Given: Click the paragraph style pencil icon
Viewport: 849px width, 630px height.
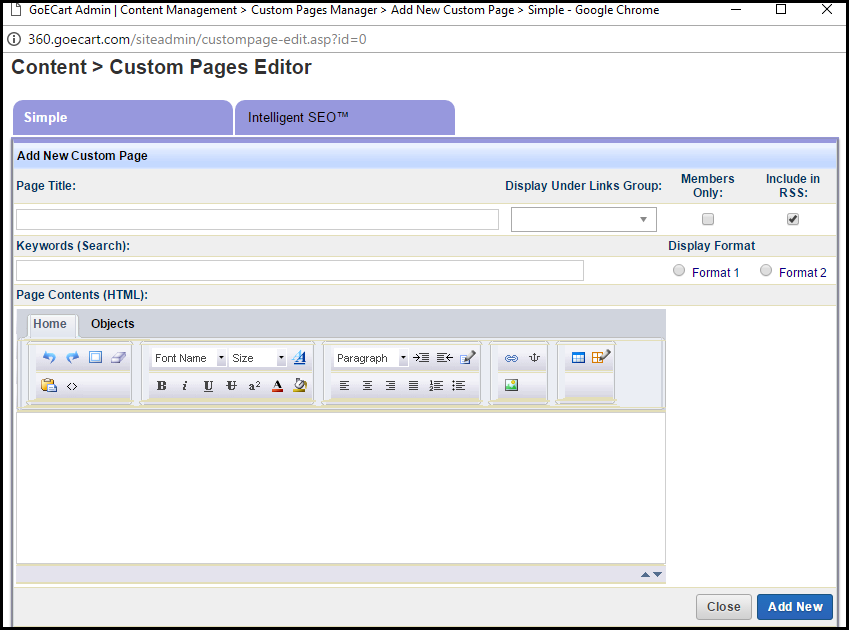Looking at the screenshot, I should (468, 357).
